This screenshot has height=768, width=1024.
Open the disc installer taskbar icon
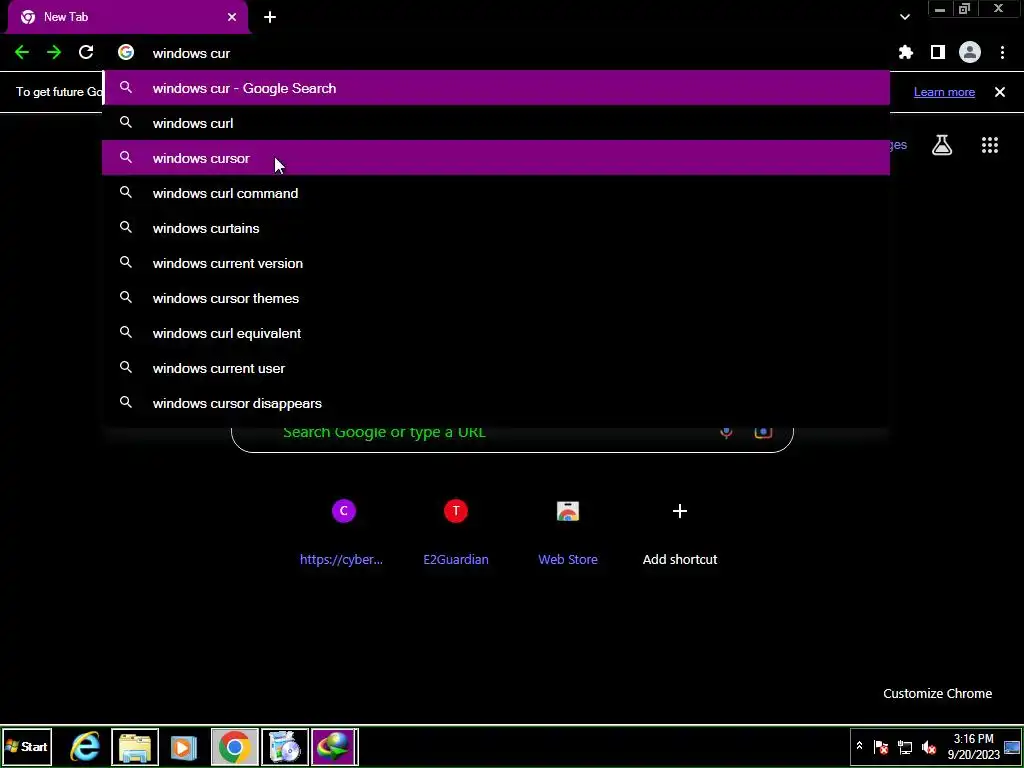tap(285, 746)
